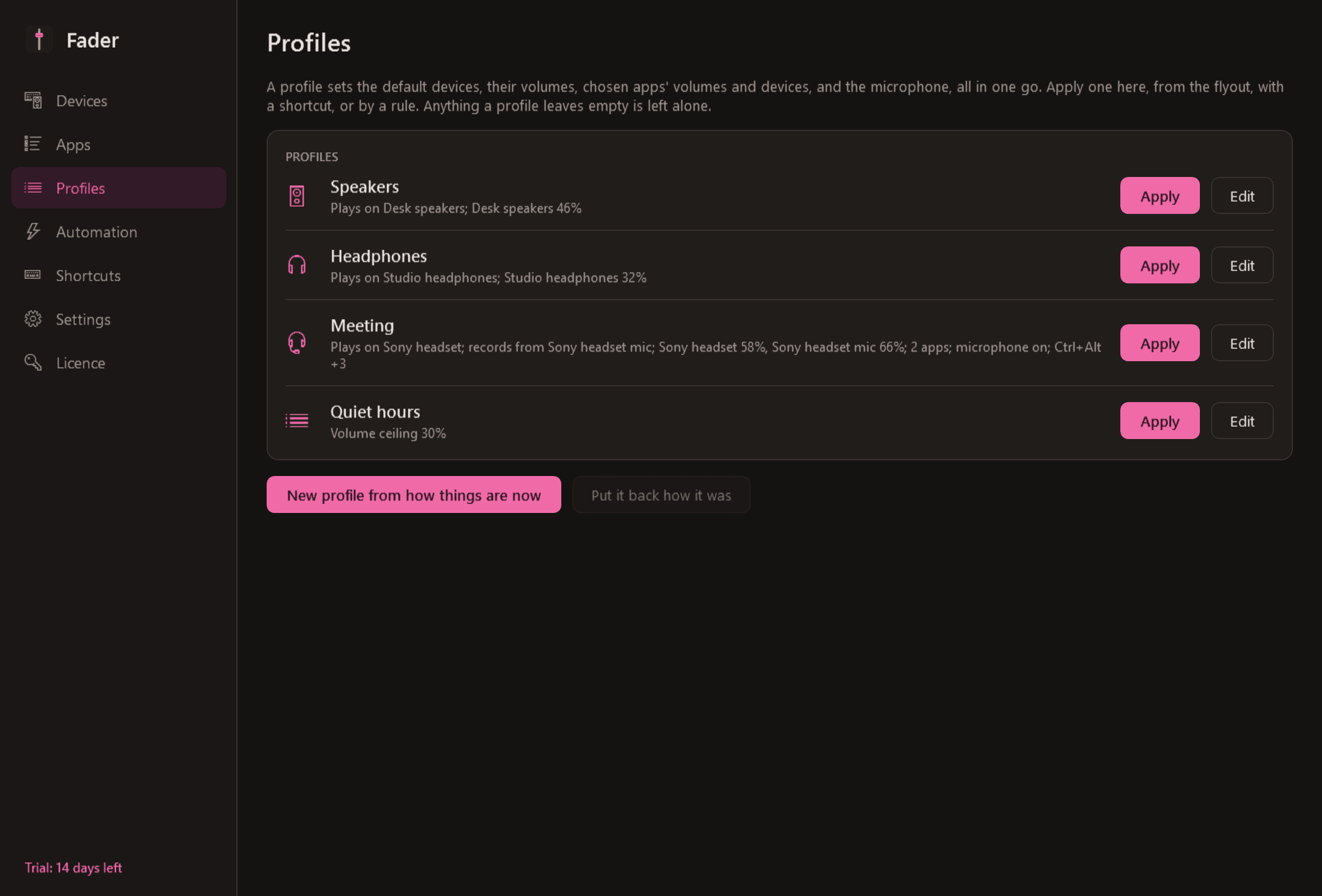1322x896 pixels.
Task: Edit the Quiet hours profile
Action: pos(1242,421)
